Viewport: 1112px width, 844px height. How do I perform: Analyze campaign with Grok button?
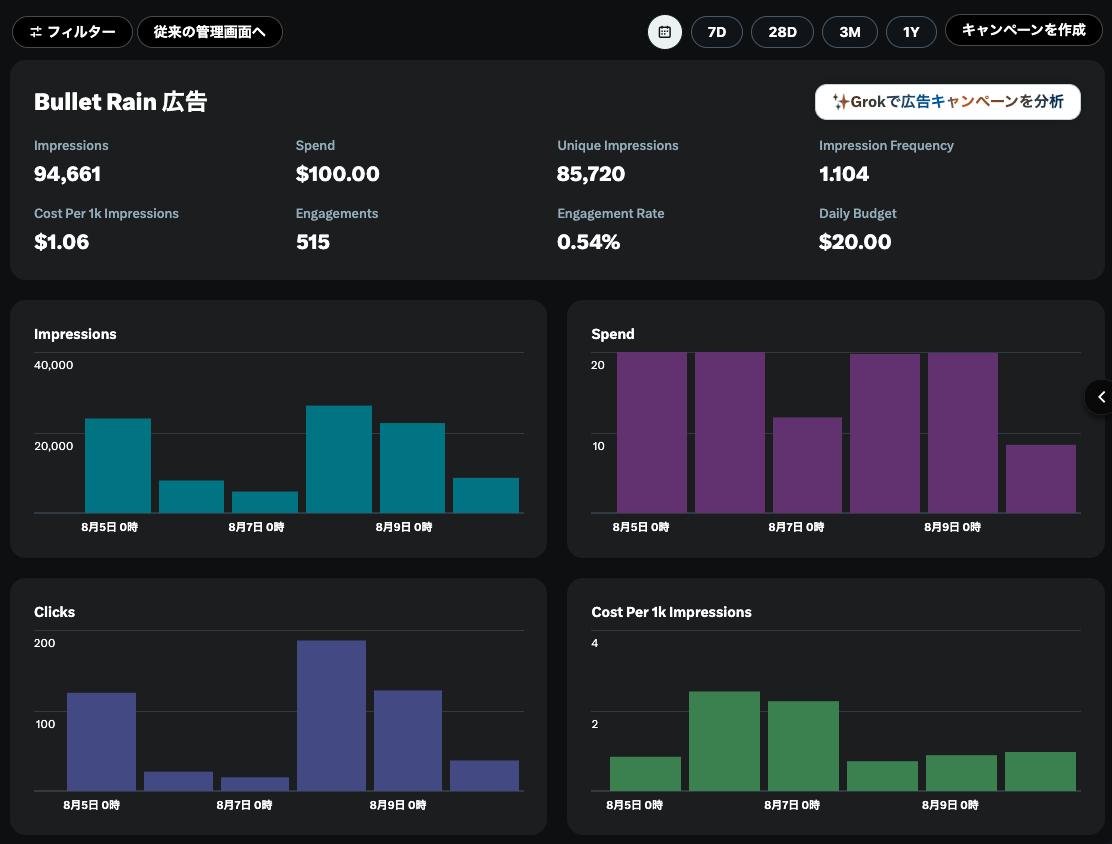coord(947,102)
